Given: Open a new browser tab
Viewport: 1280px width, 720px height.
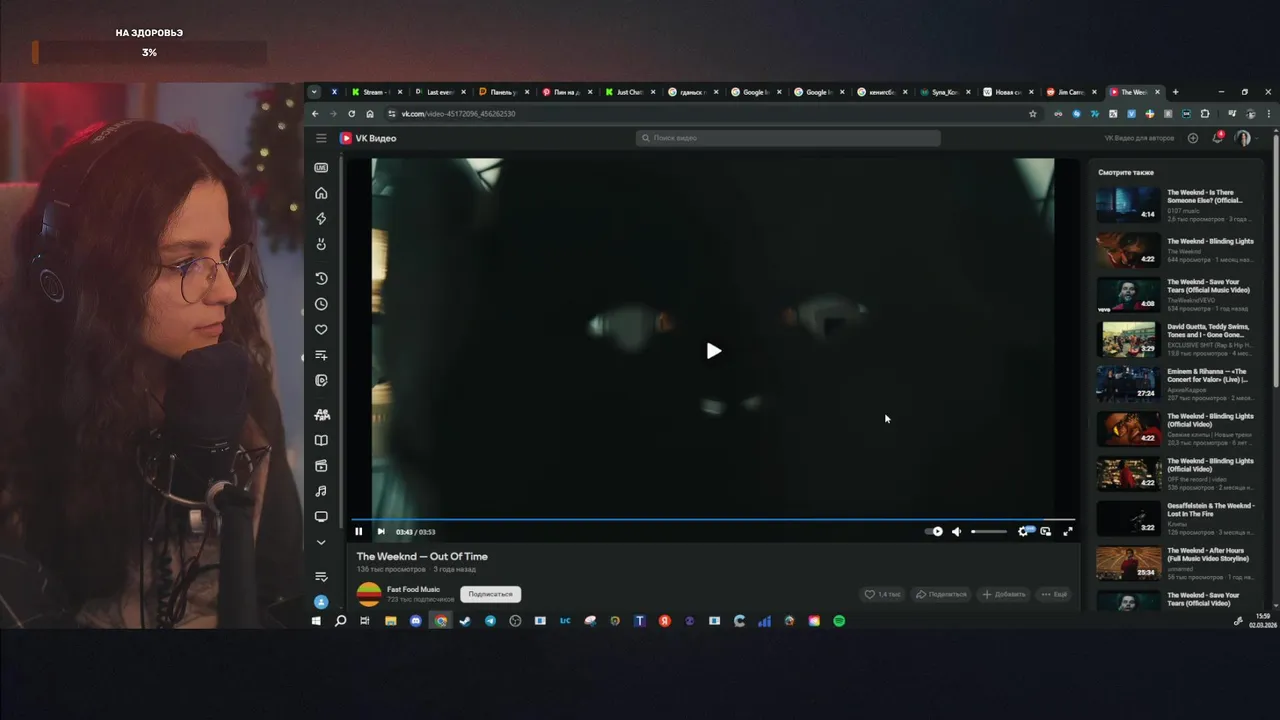Looking at the screenshot, I should coord(1175,92).
